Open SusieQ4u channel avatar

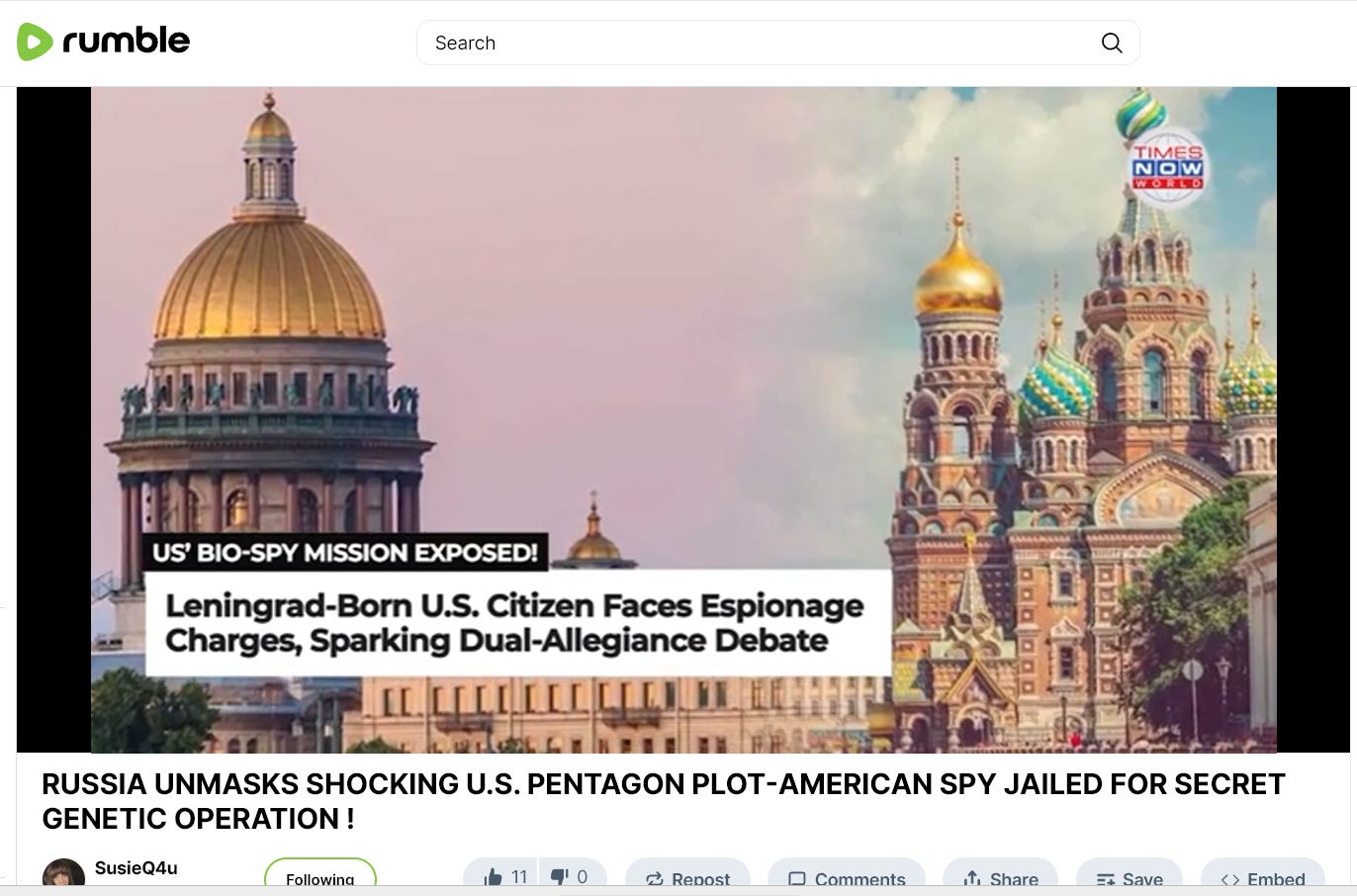coord(63,873)
